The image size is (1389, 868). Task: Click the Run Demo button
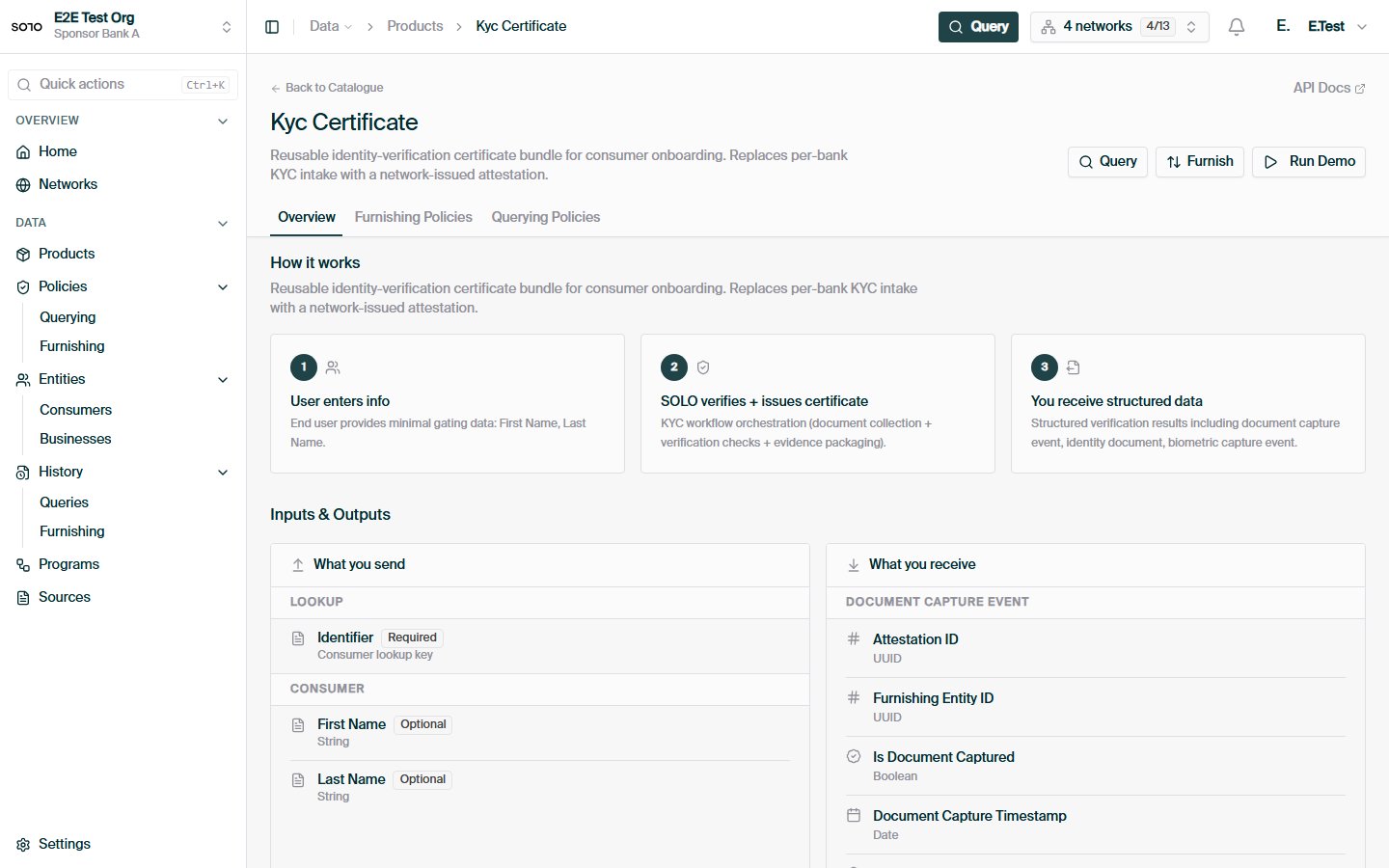tap(1309, 162)
